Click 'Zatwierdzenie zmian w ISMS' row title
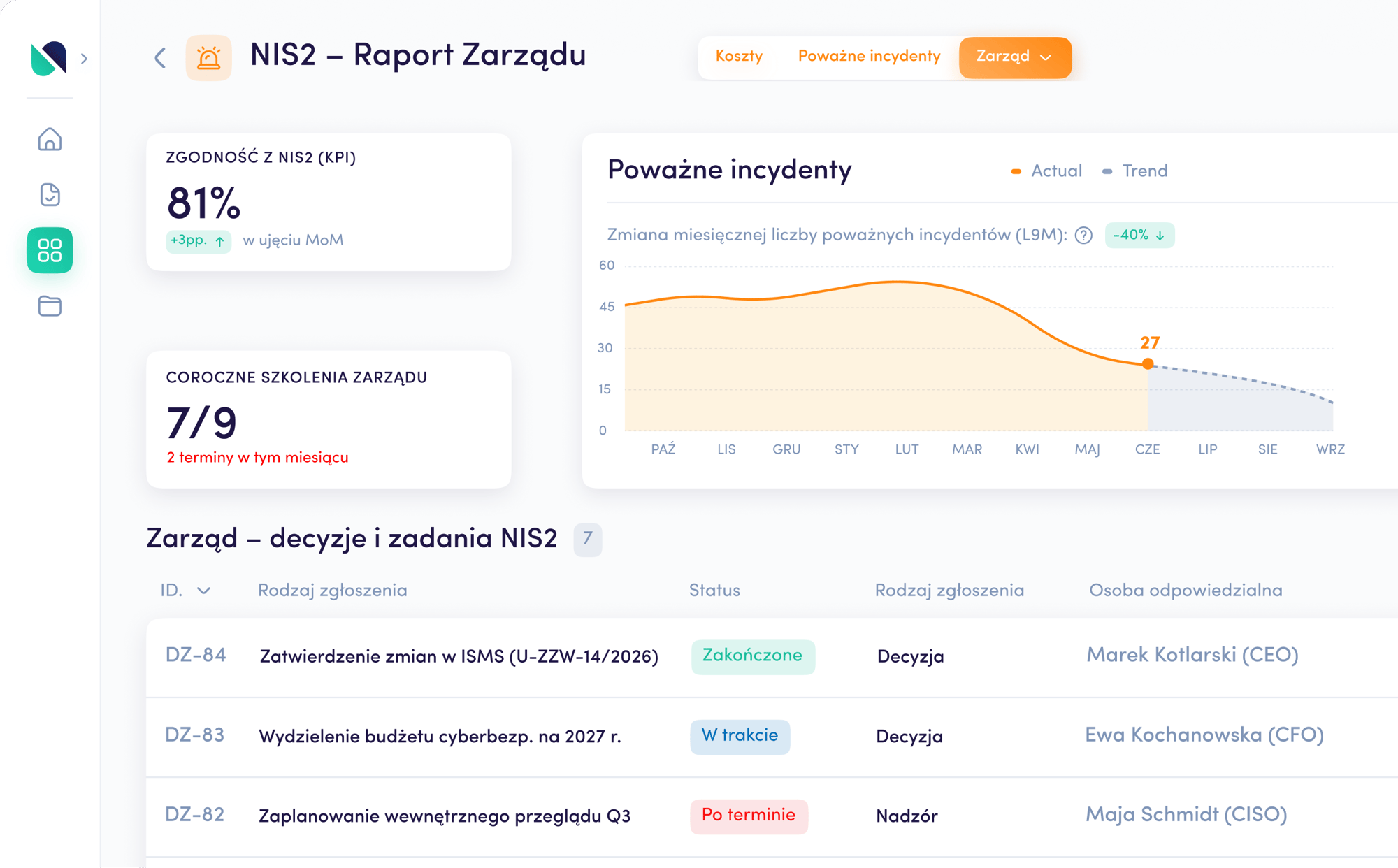The image size is (1398, 868). click(459, 657)
